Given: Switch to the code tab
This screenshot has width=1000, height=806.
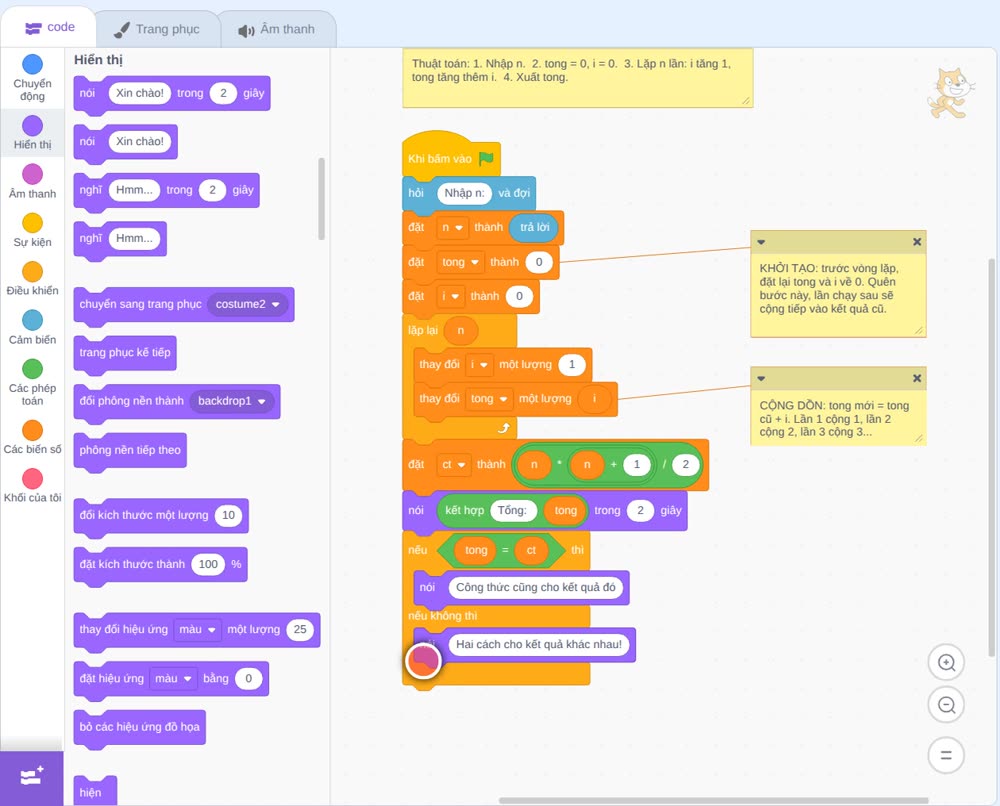Looking at the screenshot, I should (50, 27).
